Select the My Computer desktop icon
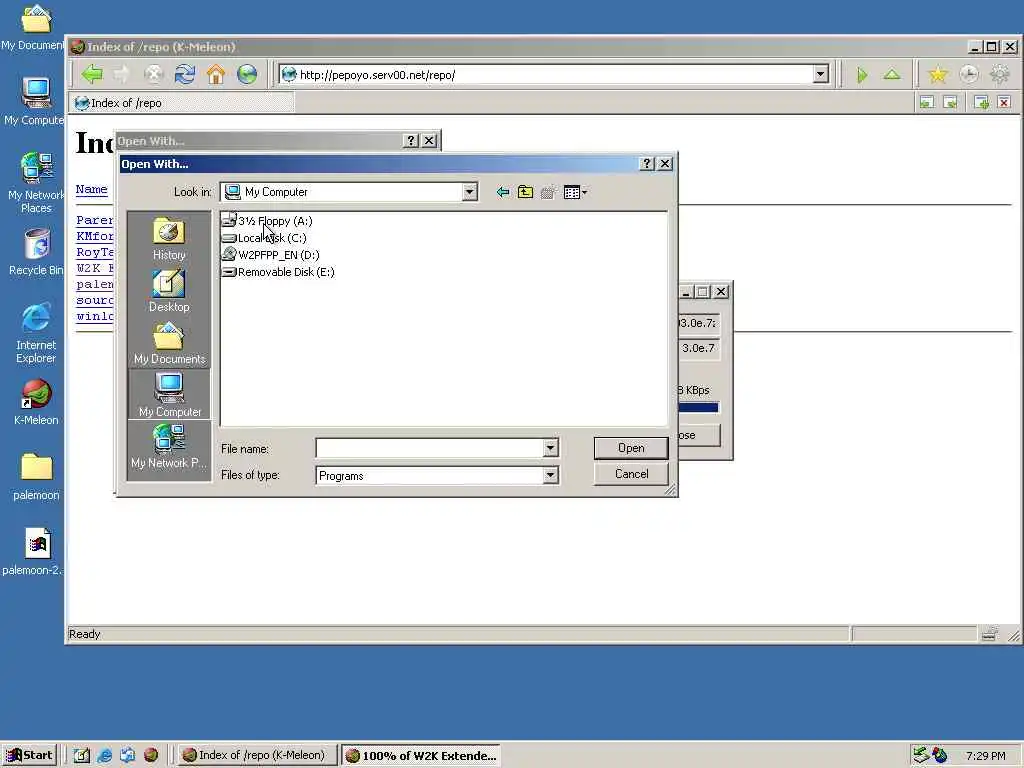Screen dimensions: 1024x768 (35, 101)
